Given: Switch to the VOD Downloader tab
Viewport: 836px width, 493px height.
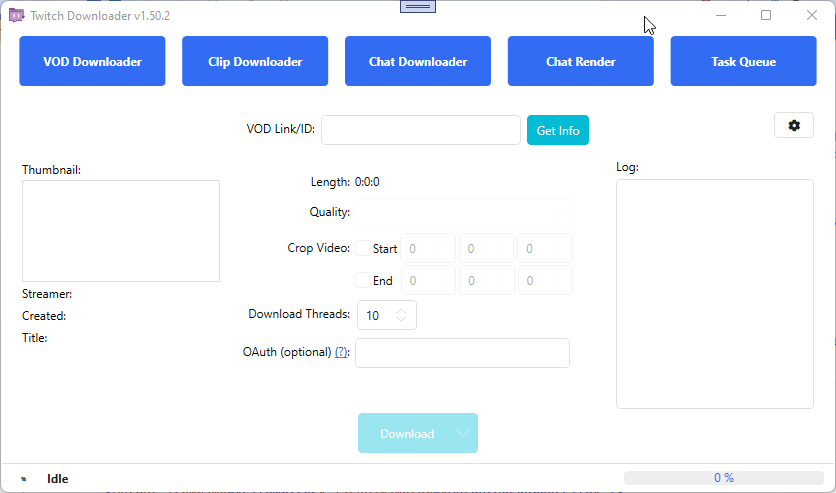Looking at the screenshot, I should (x=92, y=61).
